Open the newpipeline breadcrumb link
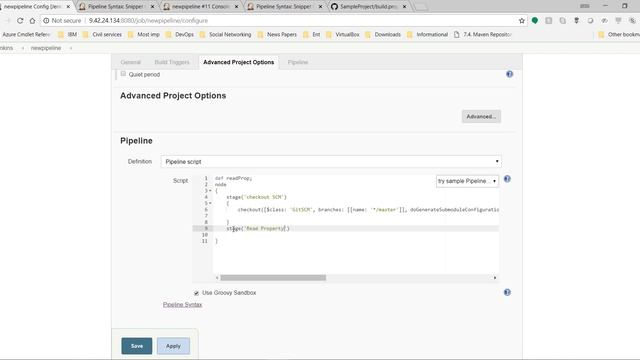 [46, 48]
